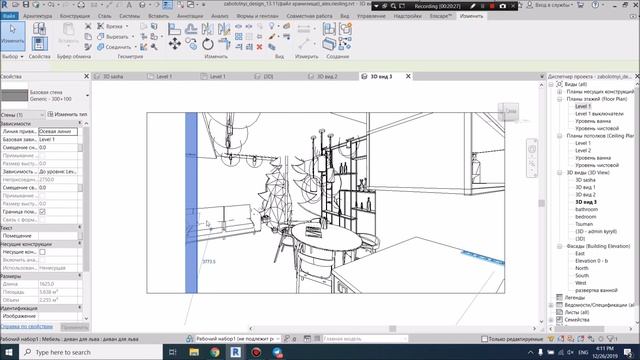The image size is (640, 360).
Task: Open Chrome from the taskbar
Action: click(x=215, y=352)
